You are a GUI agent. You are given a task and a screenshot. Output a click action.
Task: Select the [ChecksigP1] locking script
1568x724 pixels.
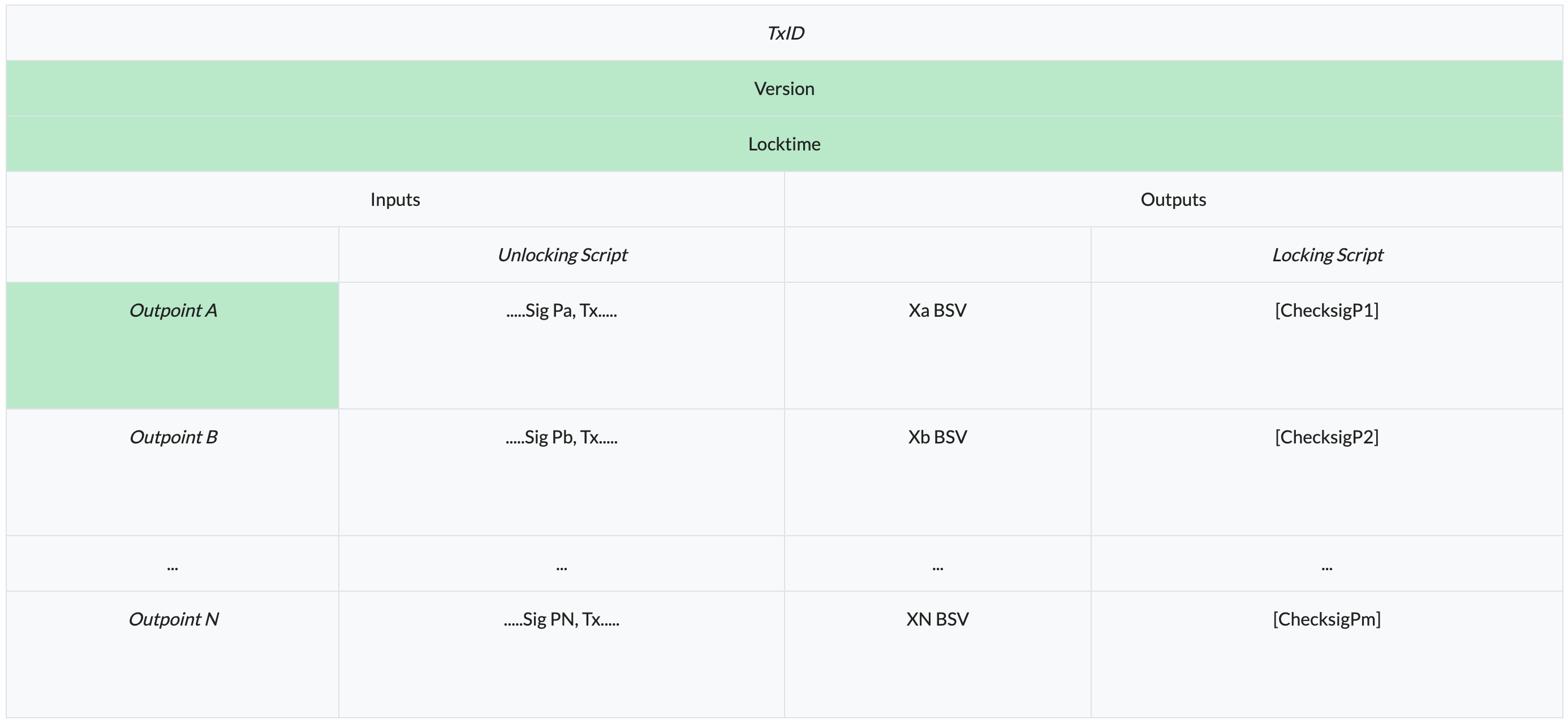point(1327,311)
